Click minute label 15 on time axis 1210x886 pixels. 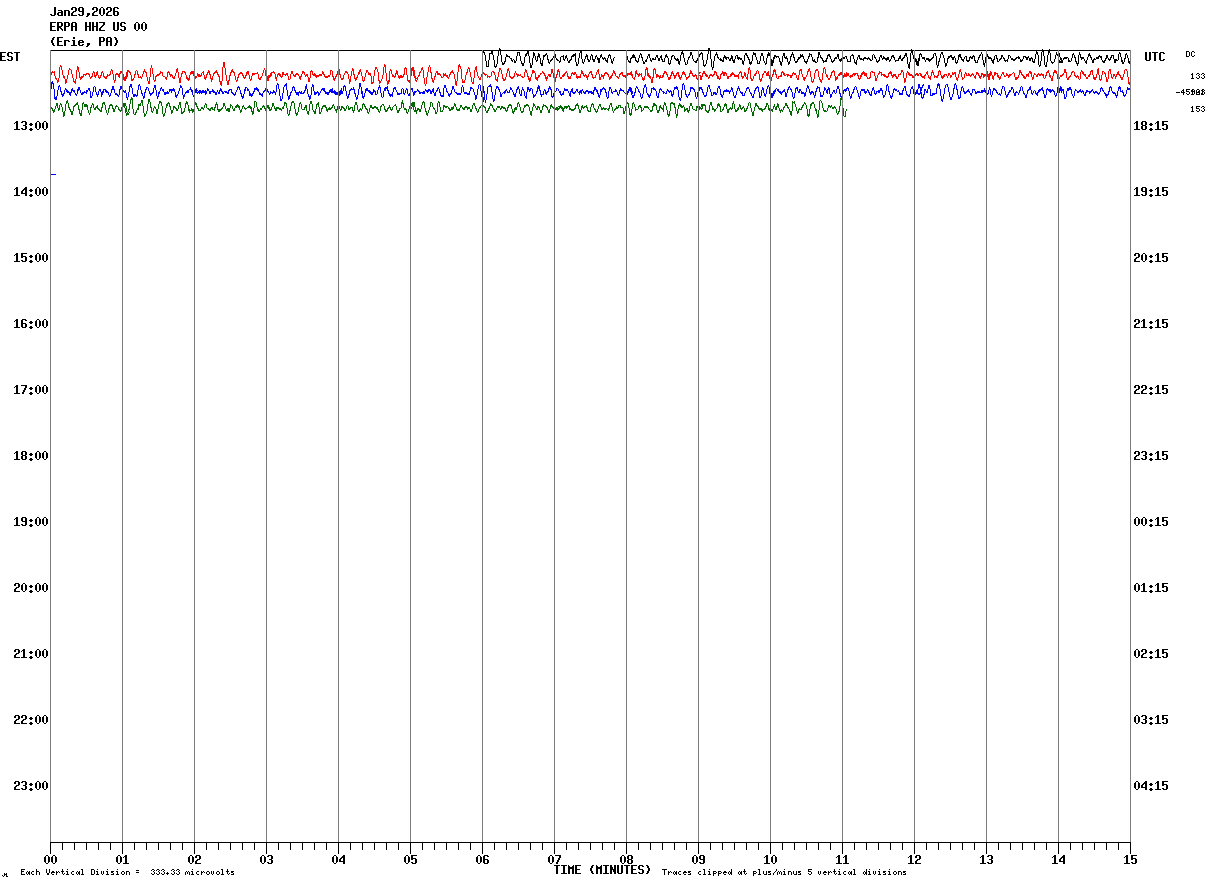[x=1130, y=859]
